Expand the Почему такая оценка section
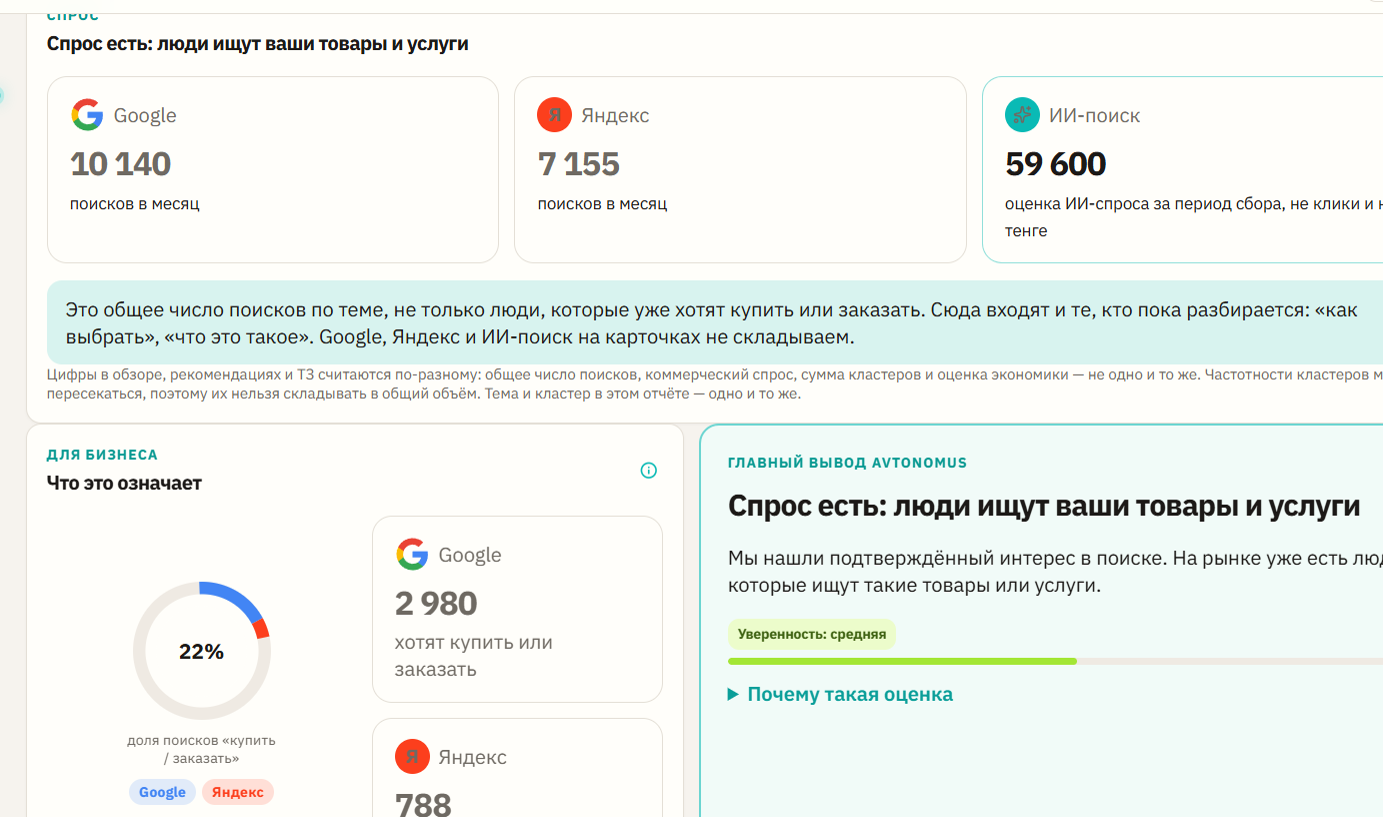The width and height of the screenshot is (1383, 817). pos(841,694)
